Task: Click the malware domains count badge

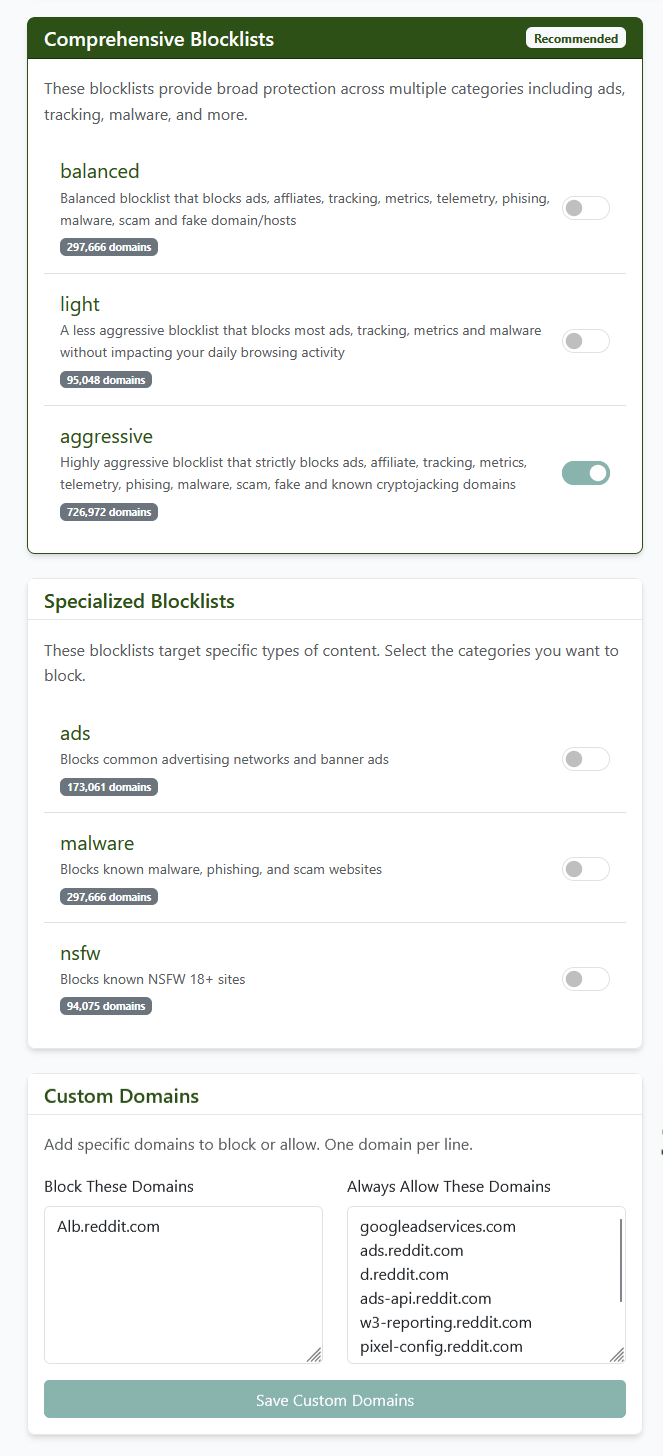Action: (x=108, y=896)
